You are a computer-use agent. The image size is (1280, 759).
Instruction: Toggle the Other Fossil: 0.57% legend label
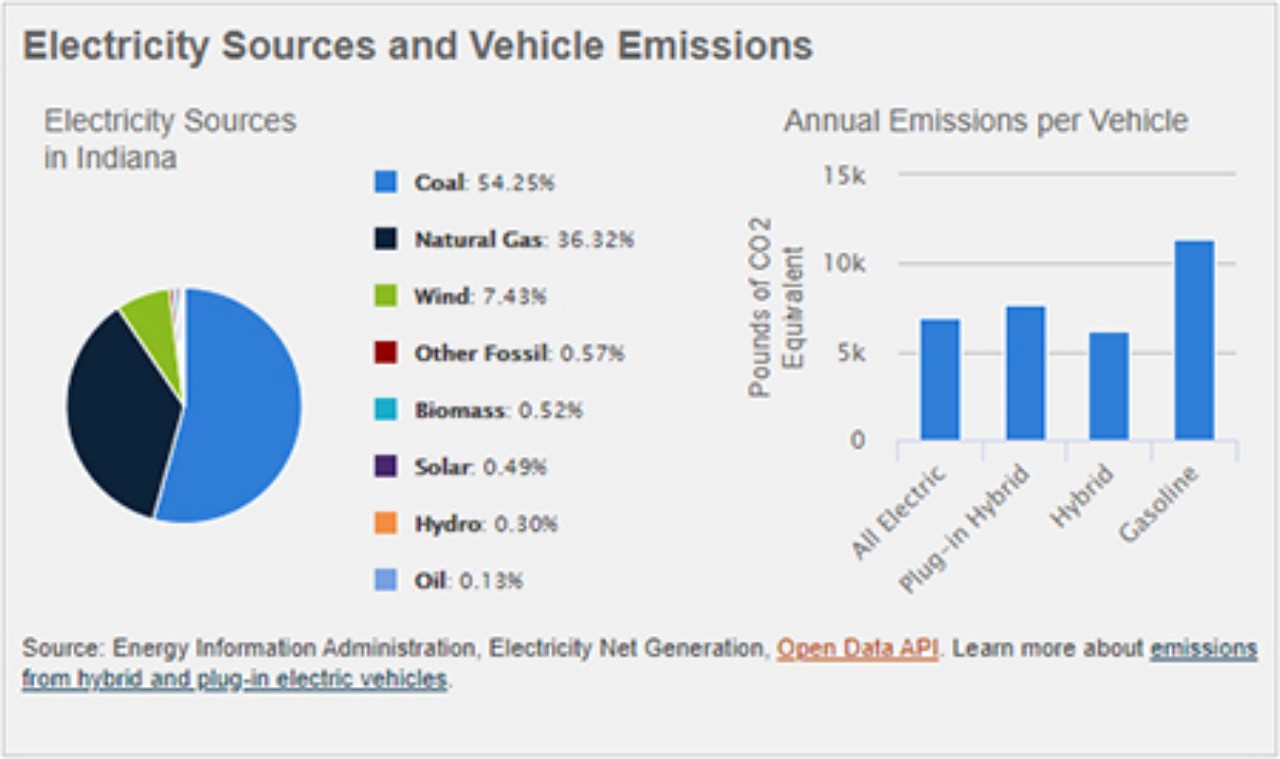[519, 354]
